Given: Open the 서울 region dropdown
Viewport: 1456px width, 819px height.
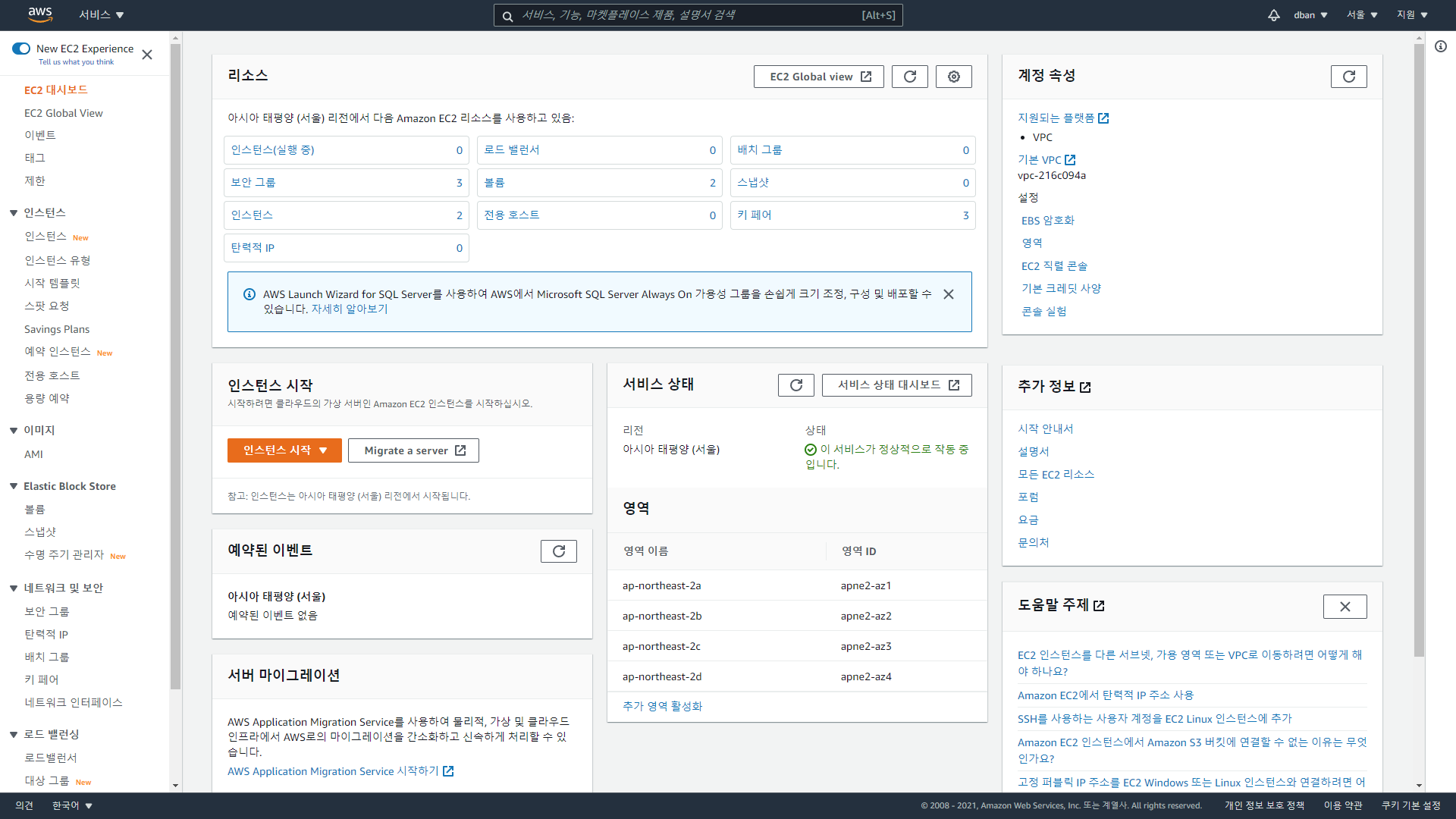Looking at the screenshot, I should click(1362, 15).
